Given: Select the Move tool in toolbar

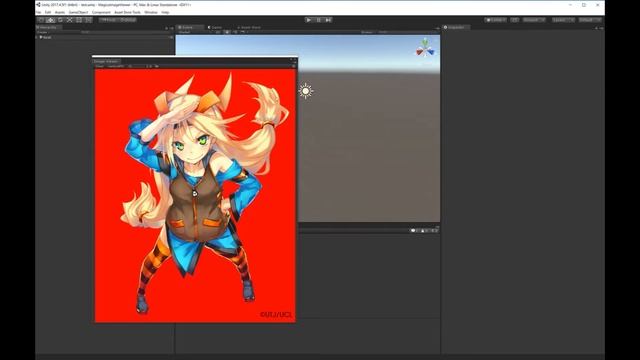Looking at the screenshot, I should [51, 20].
